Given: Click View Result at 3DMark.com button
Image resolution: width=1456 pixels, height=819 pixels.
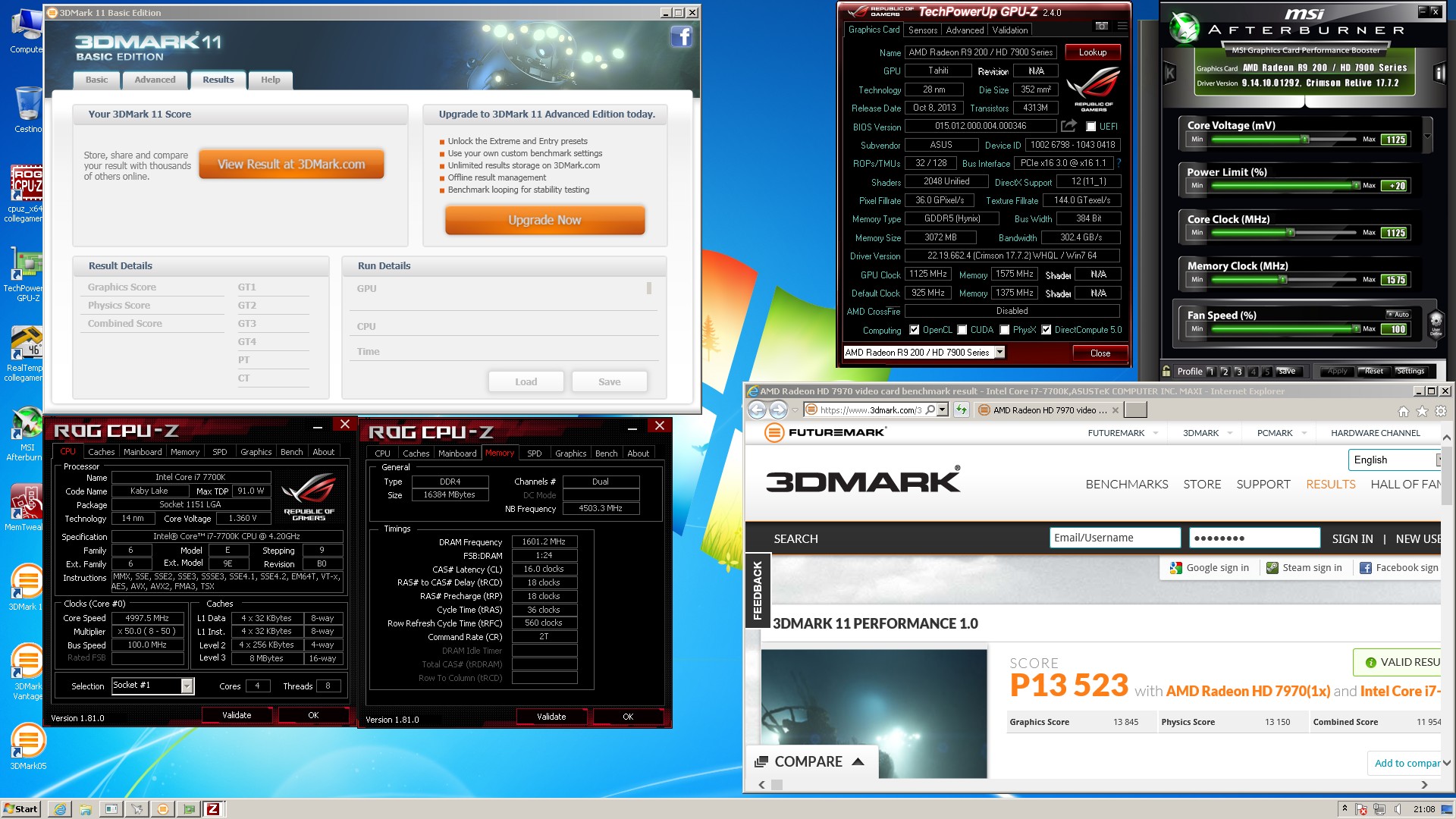Looking at the screenshot, I should click(x=291, y=164).
